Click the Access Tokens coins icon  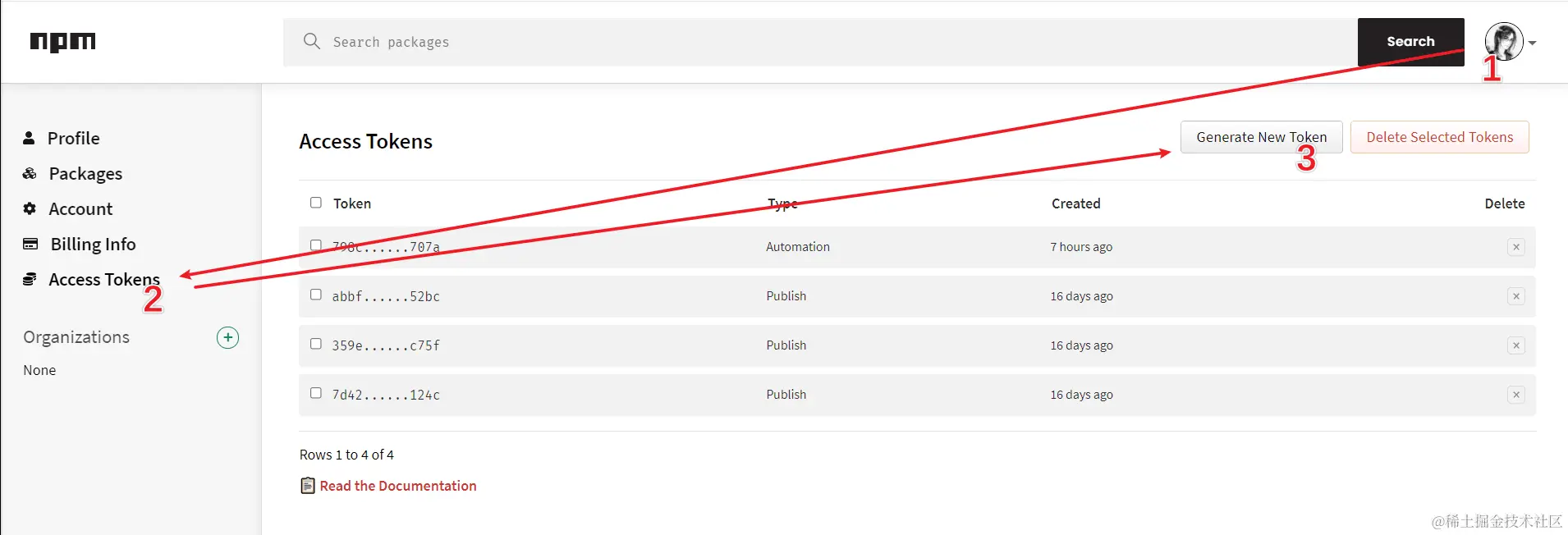30,279
